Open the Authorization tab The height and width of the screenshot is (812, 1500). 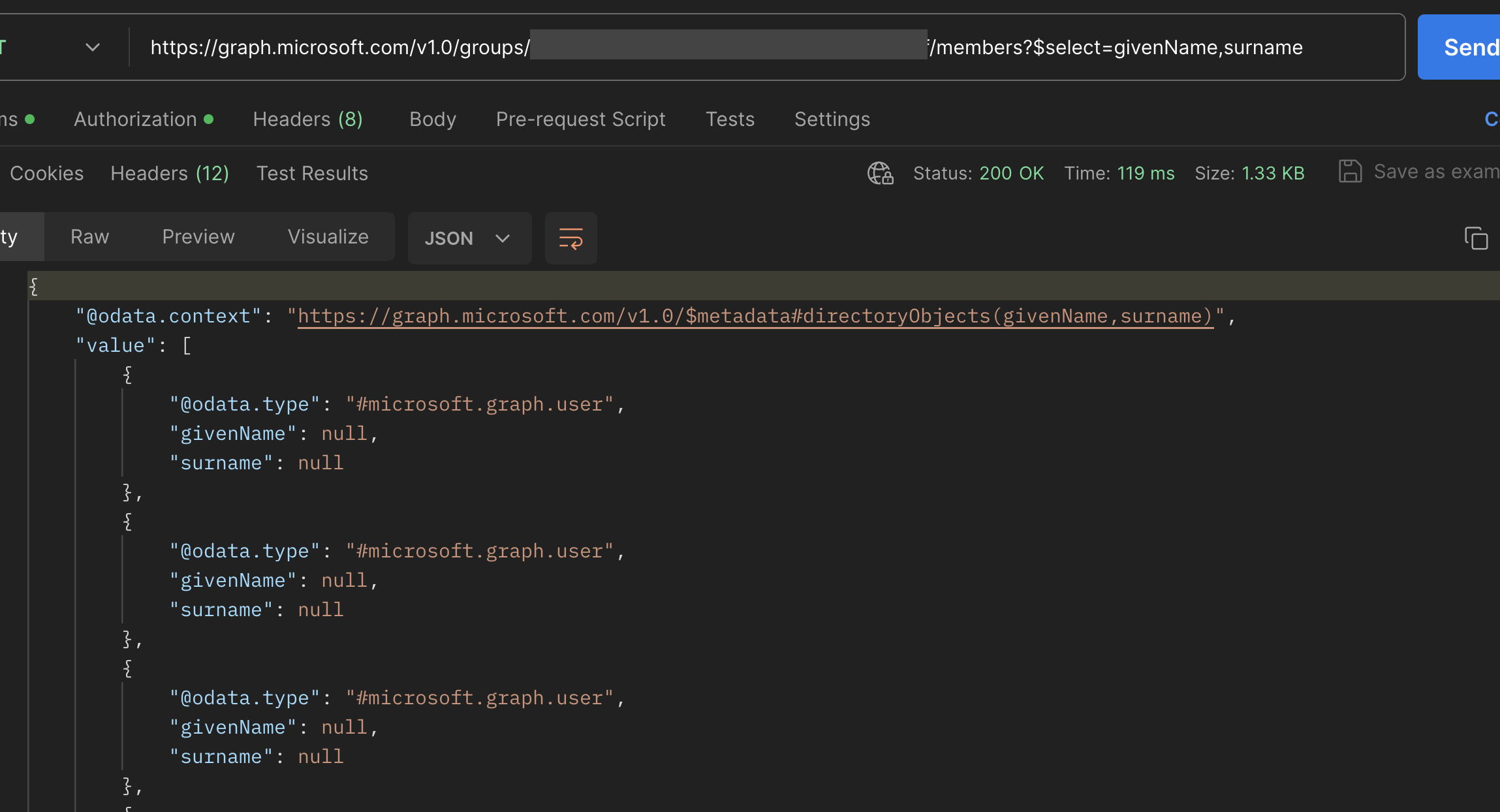pyautogui.click(x=136, y=119)
